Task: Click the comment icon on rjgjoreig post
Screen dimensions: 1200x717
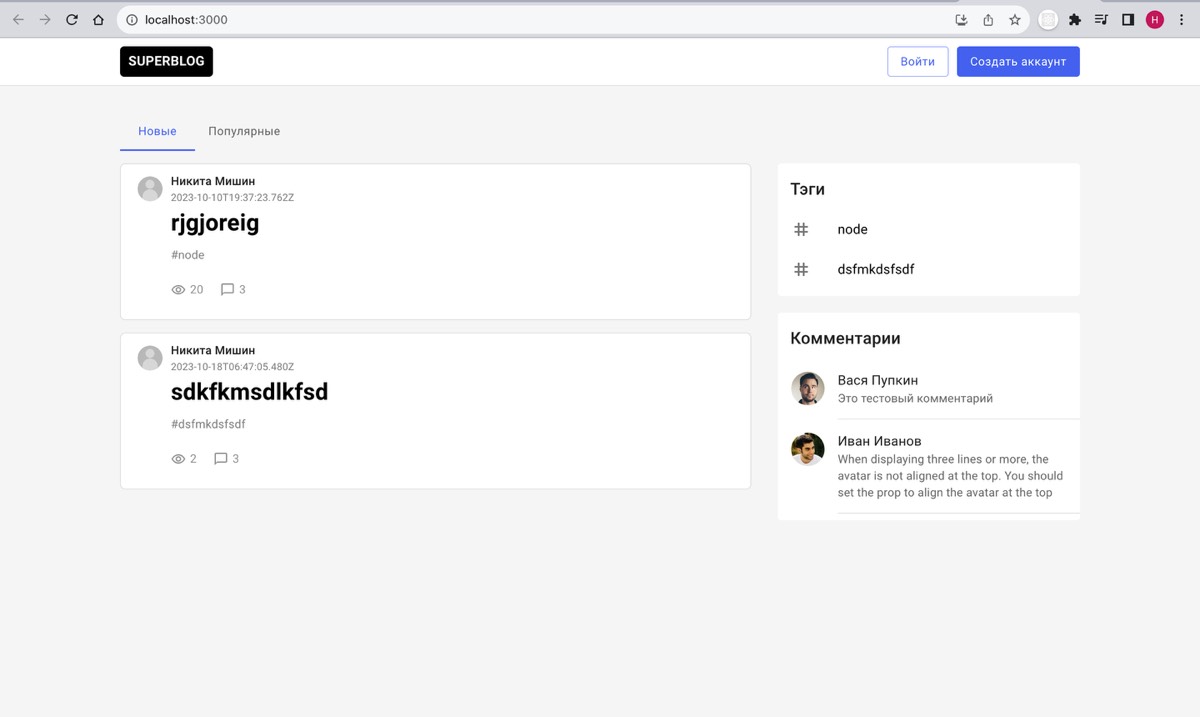Action: (x=227, y=290)
